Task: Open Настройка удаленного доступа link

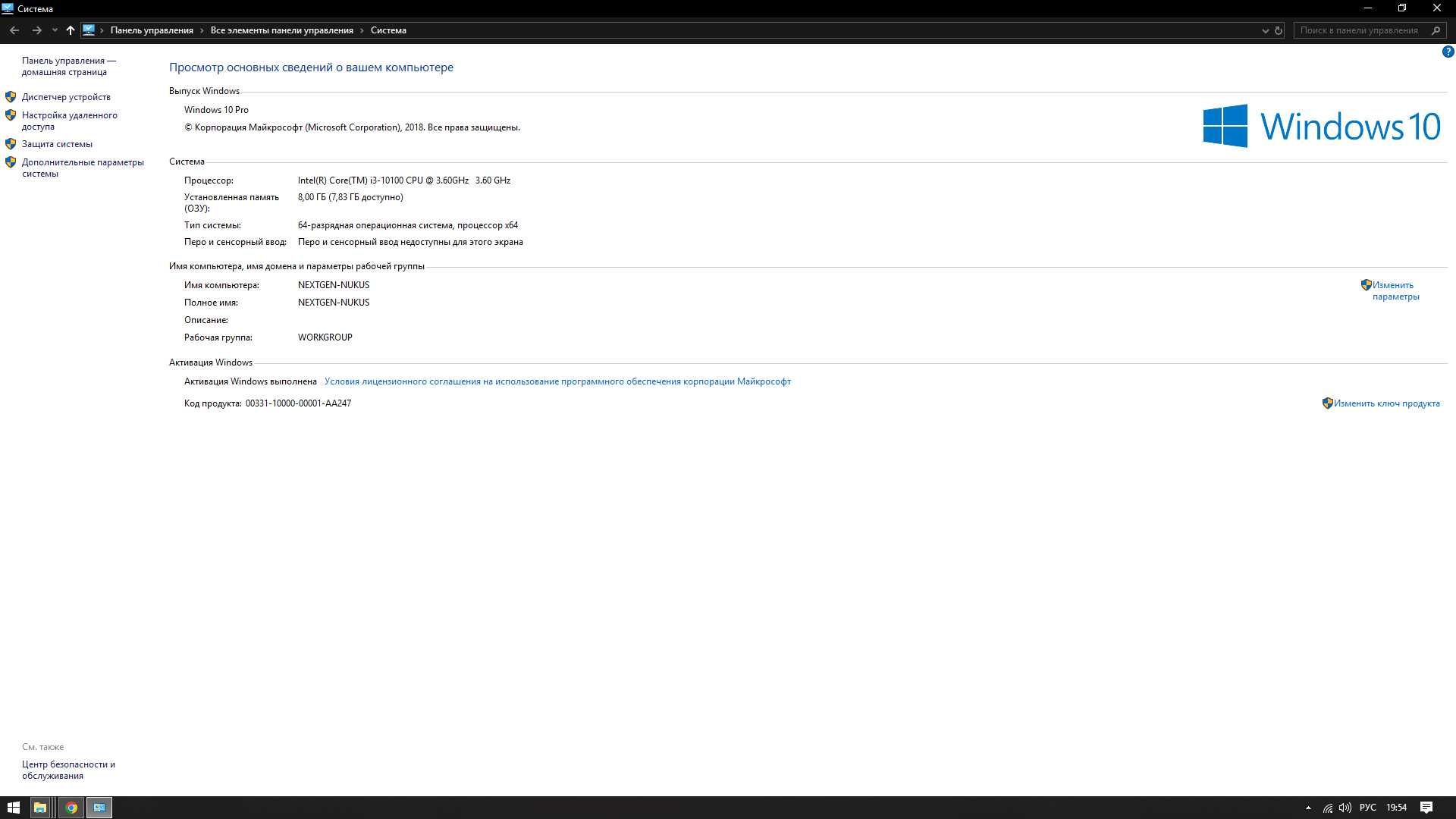Action: tap(70, 121)
